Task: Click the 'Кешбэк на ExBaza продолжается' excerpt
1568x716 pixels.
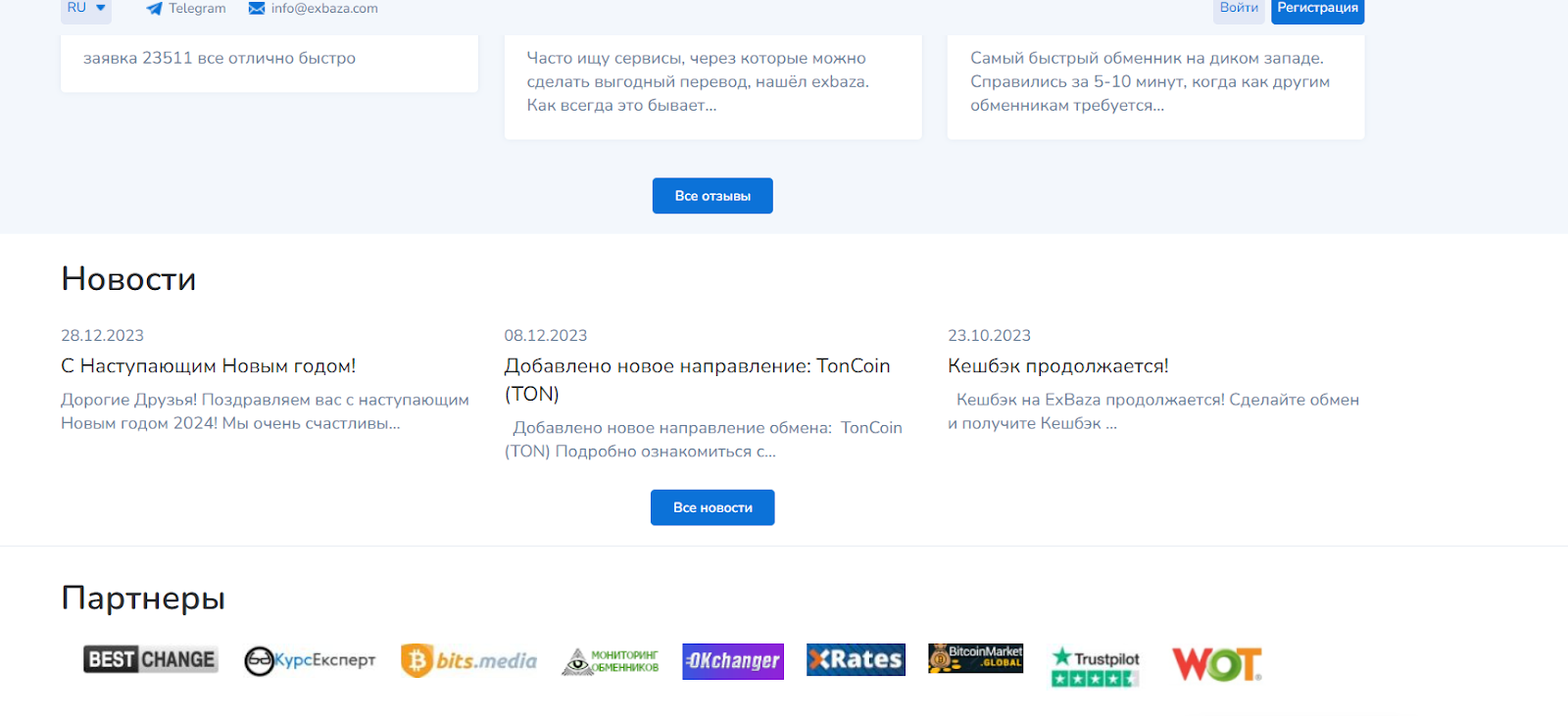Action: [1153, 411]
